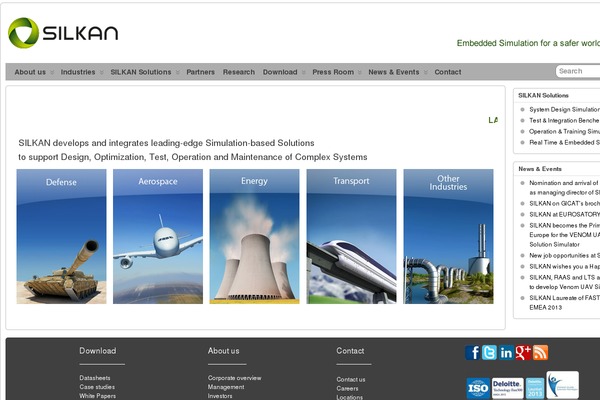The height and width of the screenshot is (400, 600).
Task: Go to the Partners page
Action: coord(201,72)
